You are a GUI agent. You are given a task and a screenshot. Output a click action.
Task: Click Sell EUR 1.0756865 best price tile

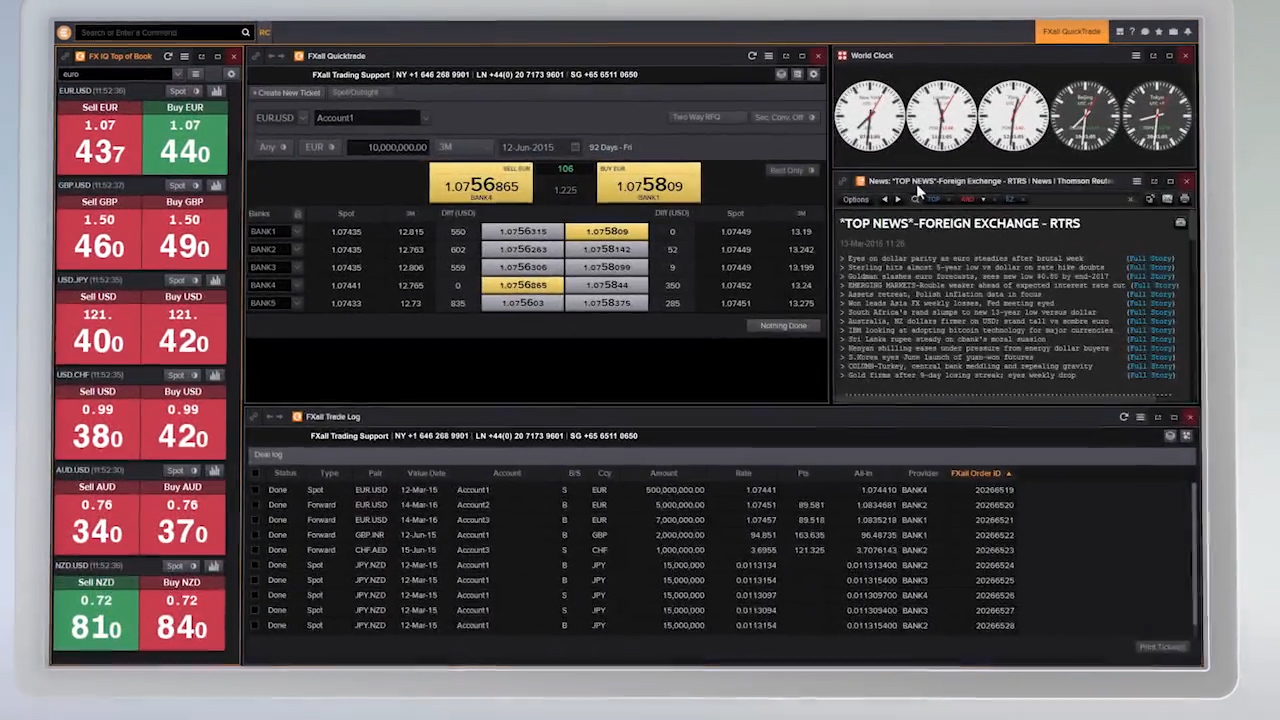481,184
